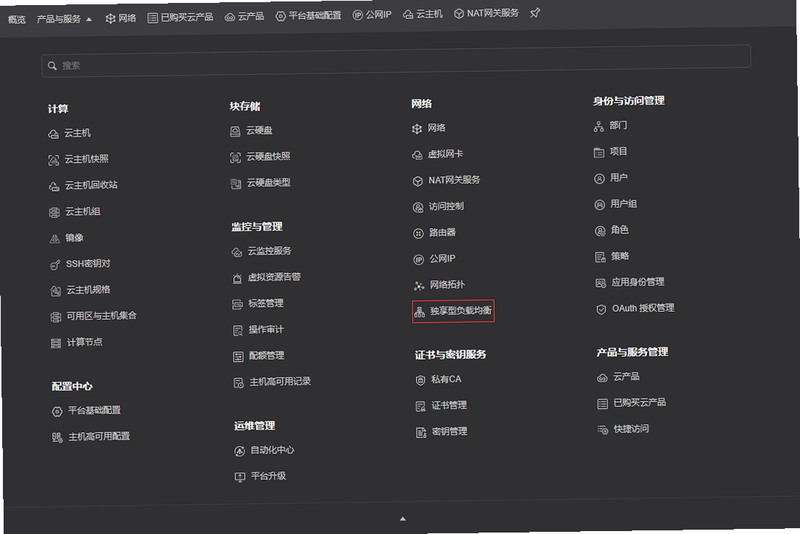
Task: Click the 自动化中心 icon
Action: point(239,451)
